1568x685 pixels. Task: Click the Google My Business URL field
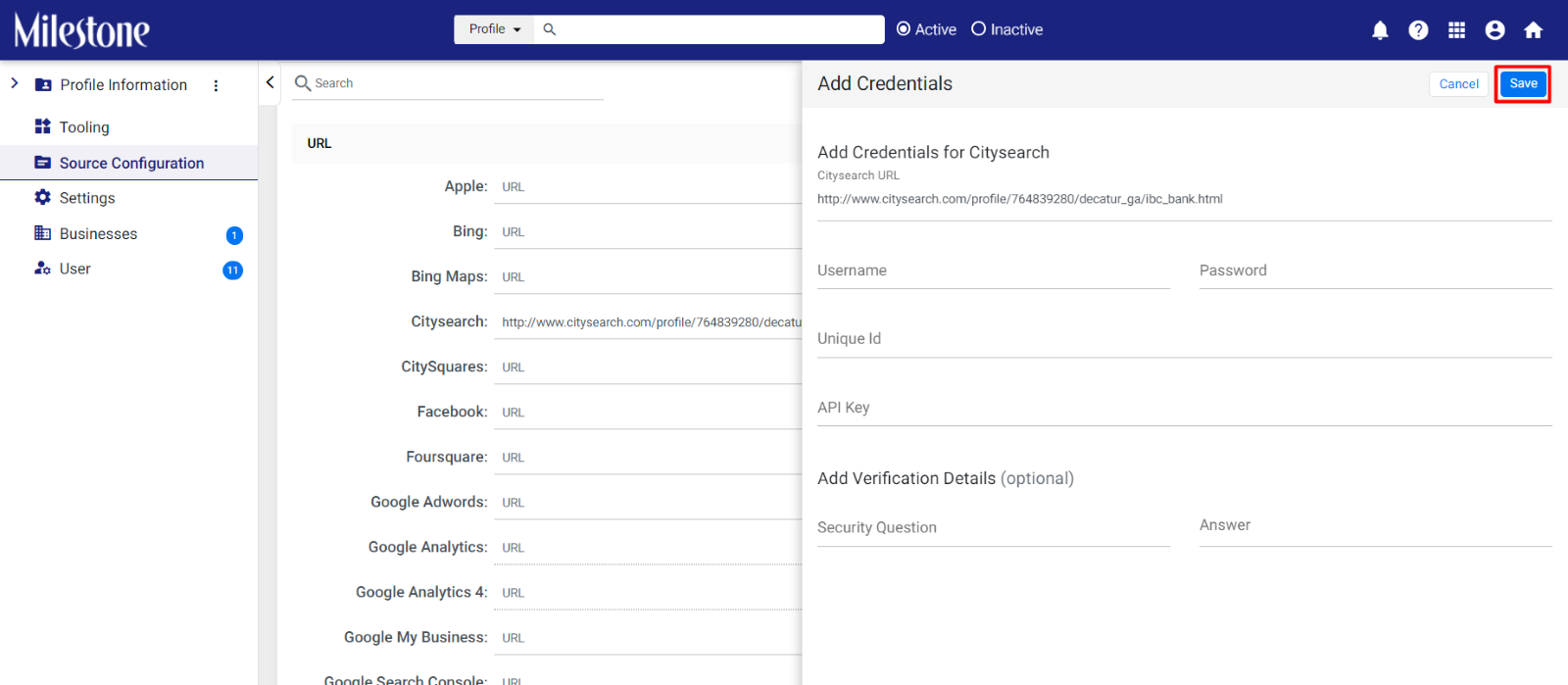tap(648, 638)
